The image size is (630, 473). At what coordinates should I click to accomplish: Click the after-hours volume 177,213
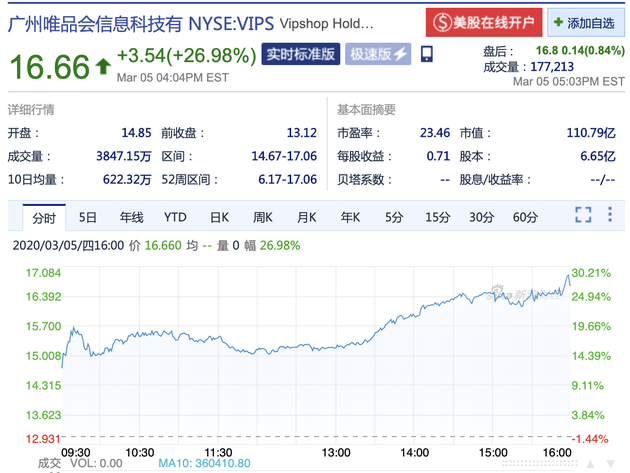(552, 67)
